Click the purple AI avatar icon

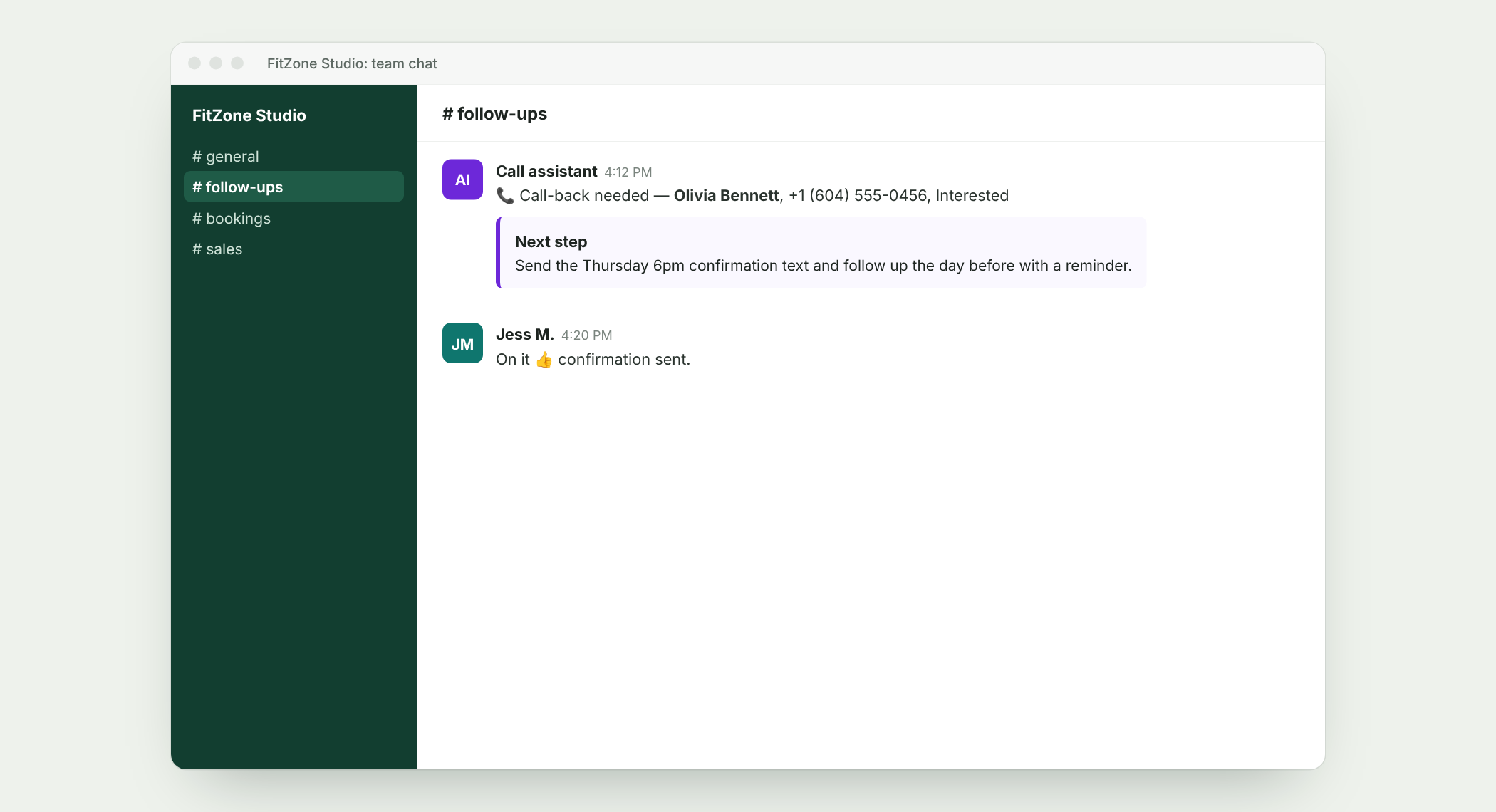[462, 179]
